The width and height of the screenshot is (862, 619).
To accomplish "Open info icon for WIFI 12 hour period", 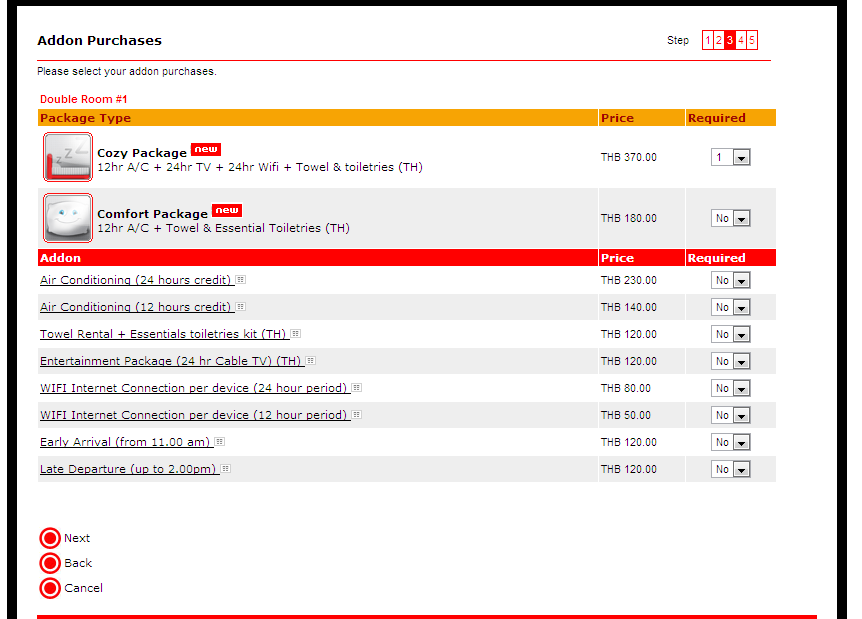I will 356,414.
